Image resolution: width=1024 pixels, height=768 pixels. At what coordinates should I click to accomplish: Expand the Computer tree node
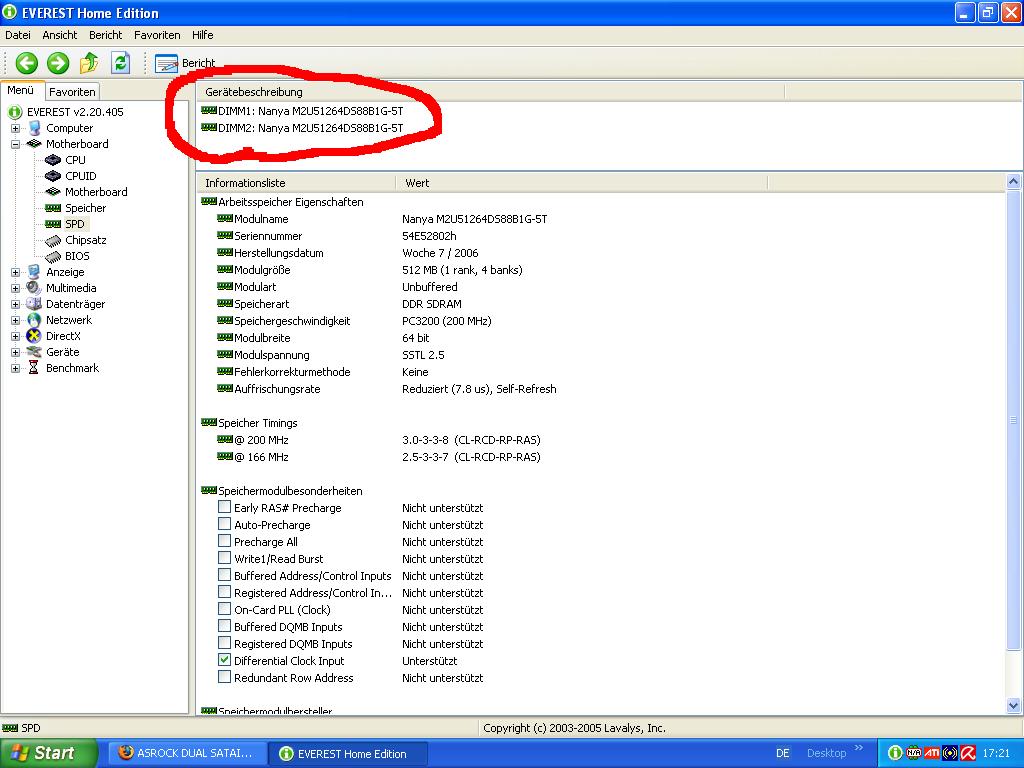click(16, 129)
